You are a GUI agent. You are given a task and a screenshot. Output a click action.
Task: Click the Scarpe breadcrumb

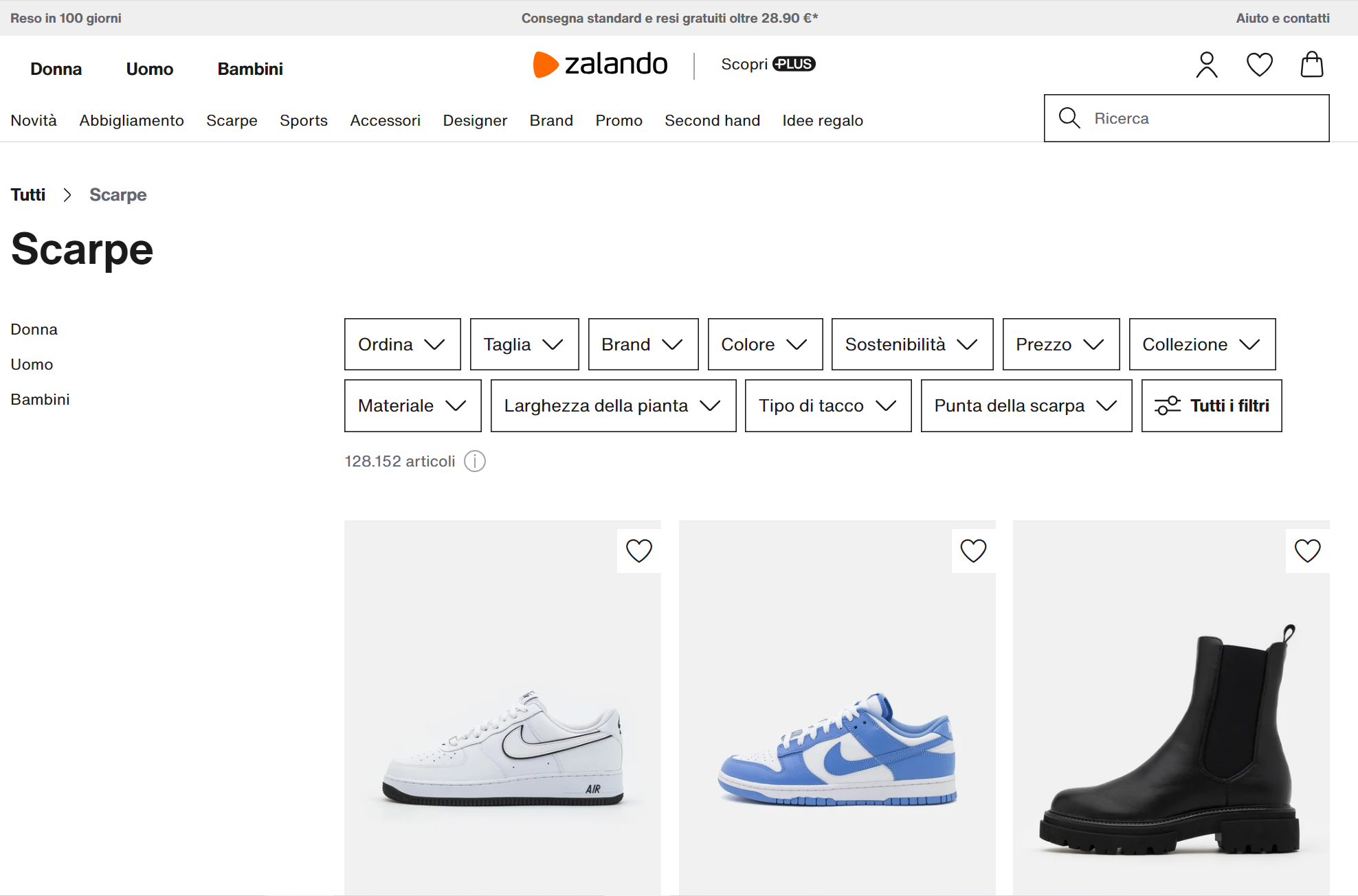(118, 194)
